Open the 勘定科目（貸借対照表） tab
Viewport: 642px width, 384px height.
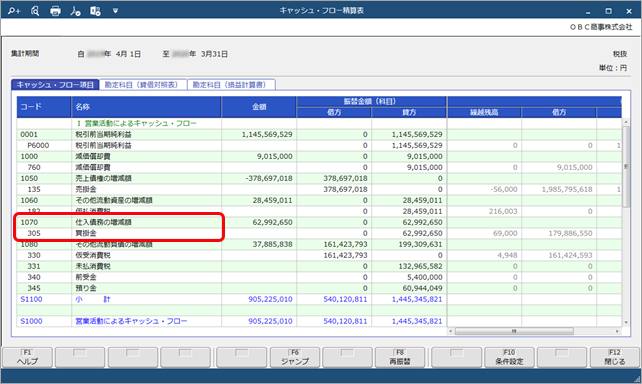[142, 85]
